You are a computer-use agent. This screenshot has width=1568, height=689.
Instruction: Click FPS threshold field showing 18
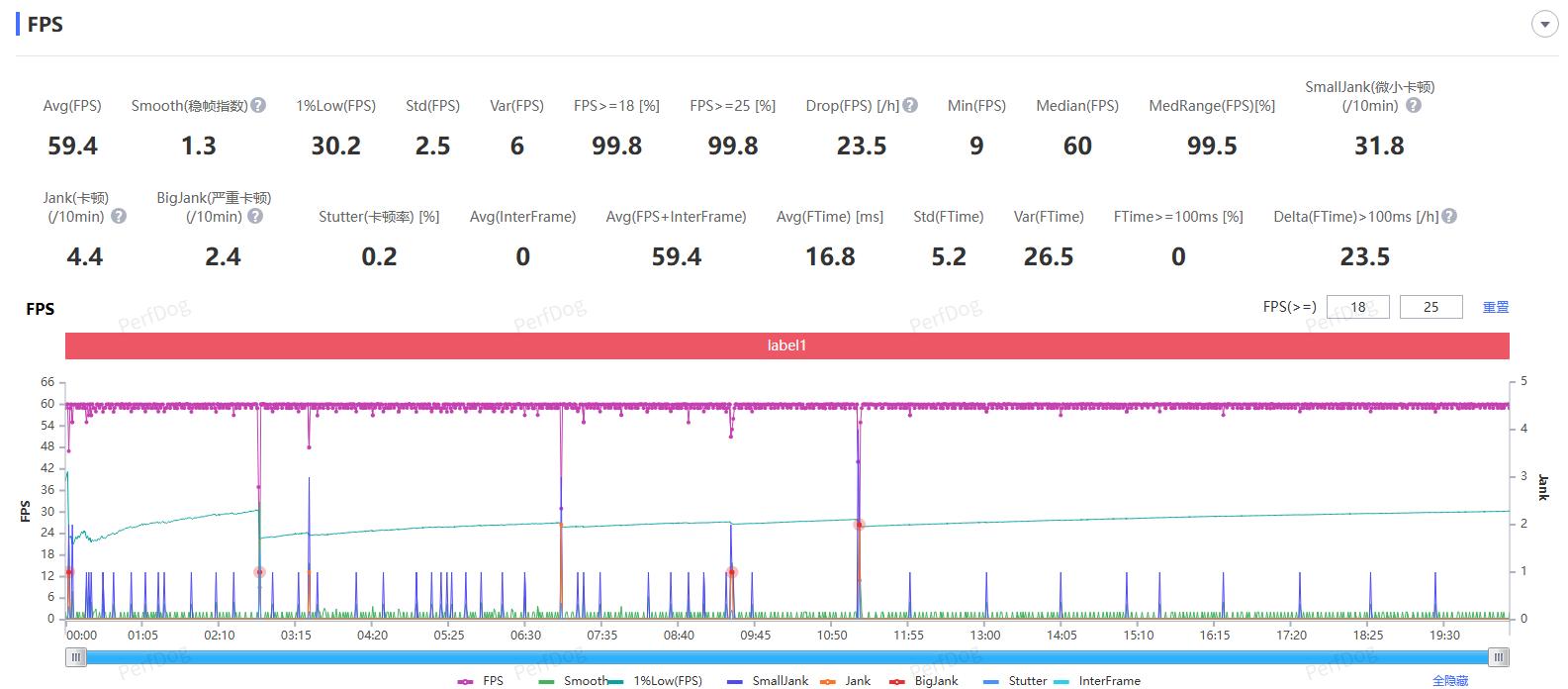(x=1357, y=307)
